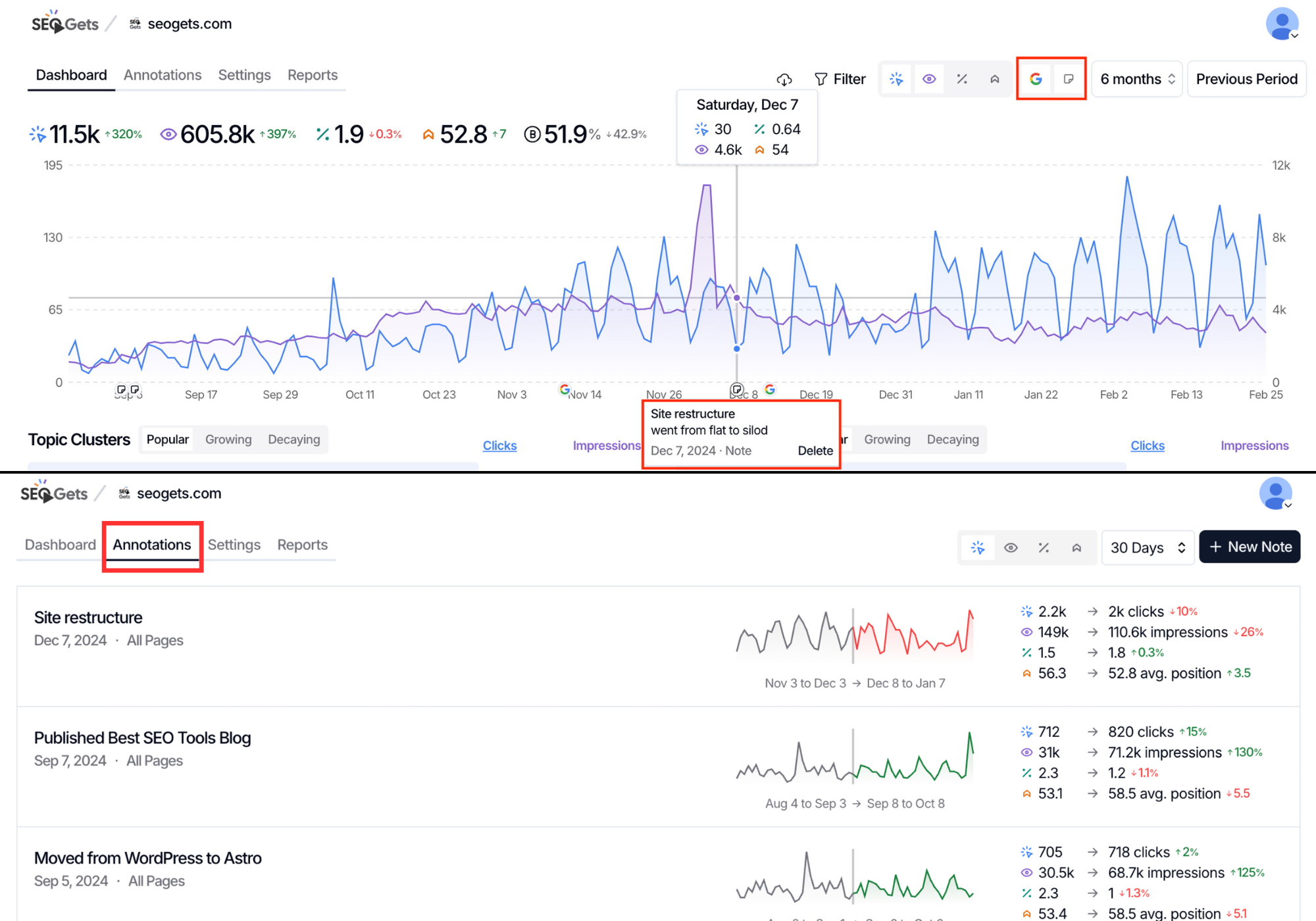Toggle average position icon in top toolbar
Image resolution: width=1316 pixels, height=921 pixels.
click(994, 79)
